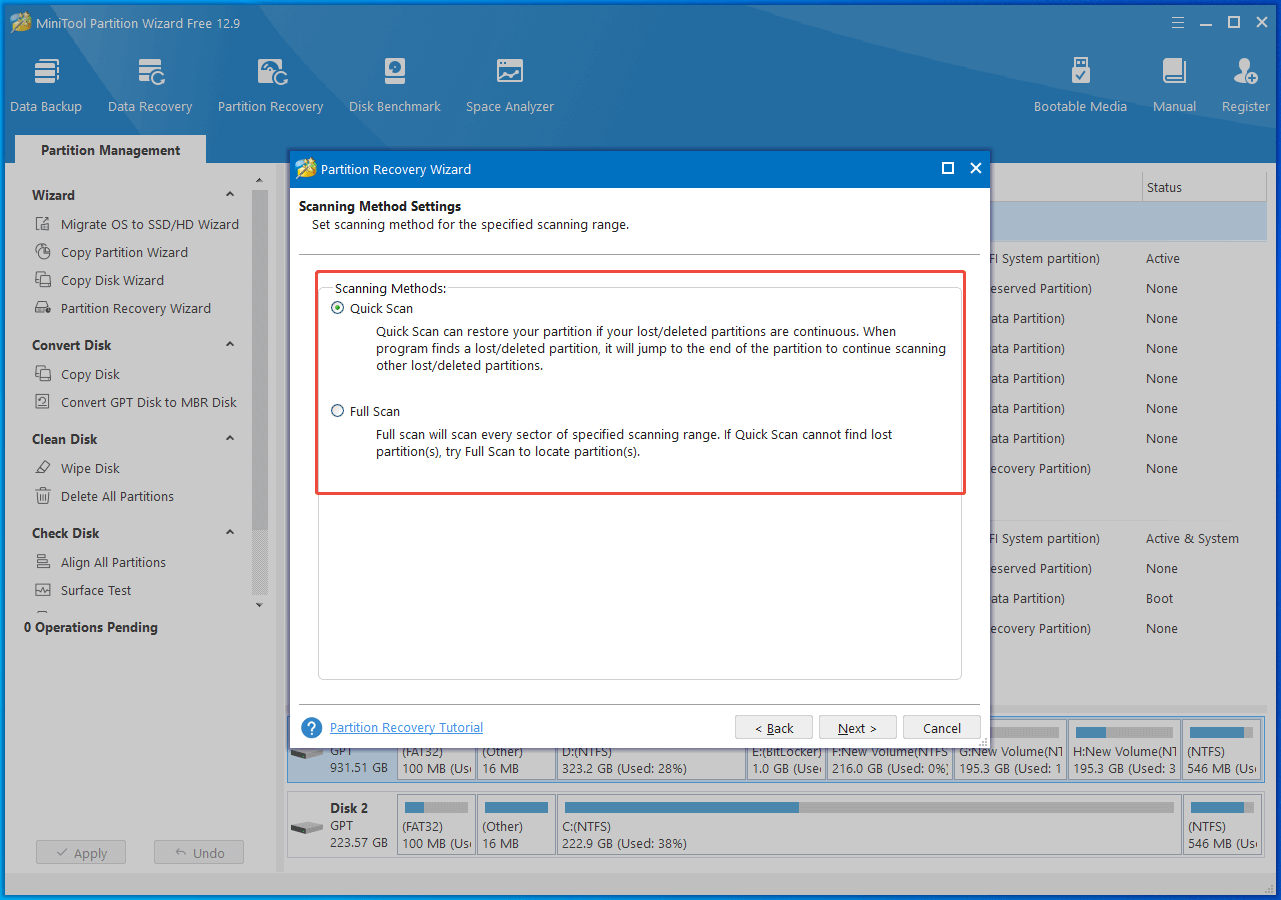Select the Quick Scan radio button
Image resolution: width=1281 pixels, height=900 pixels.
(338, 308)
